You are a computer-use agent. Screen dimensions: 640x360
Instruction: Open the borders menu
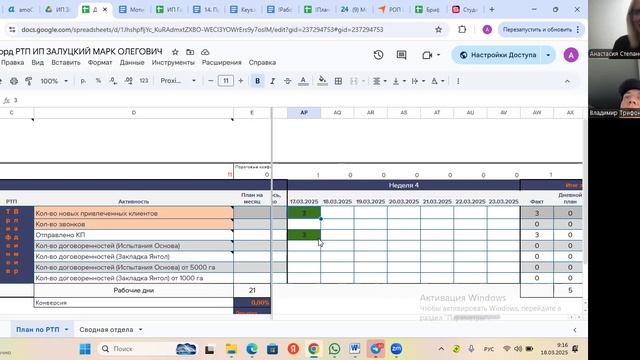pos(338,81)
